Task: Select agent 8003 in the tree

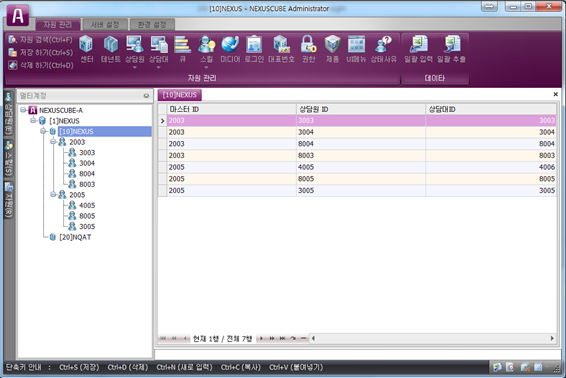Action: click(87, 184)
